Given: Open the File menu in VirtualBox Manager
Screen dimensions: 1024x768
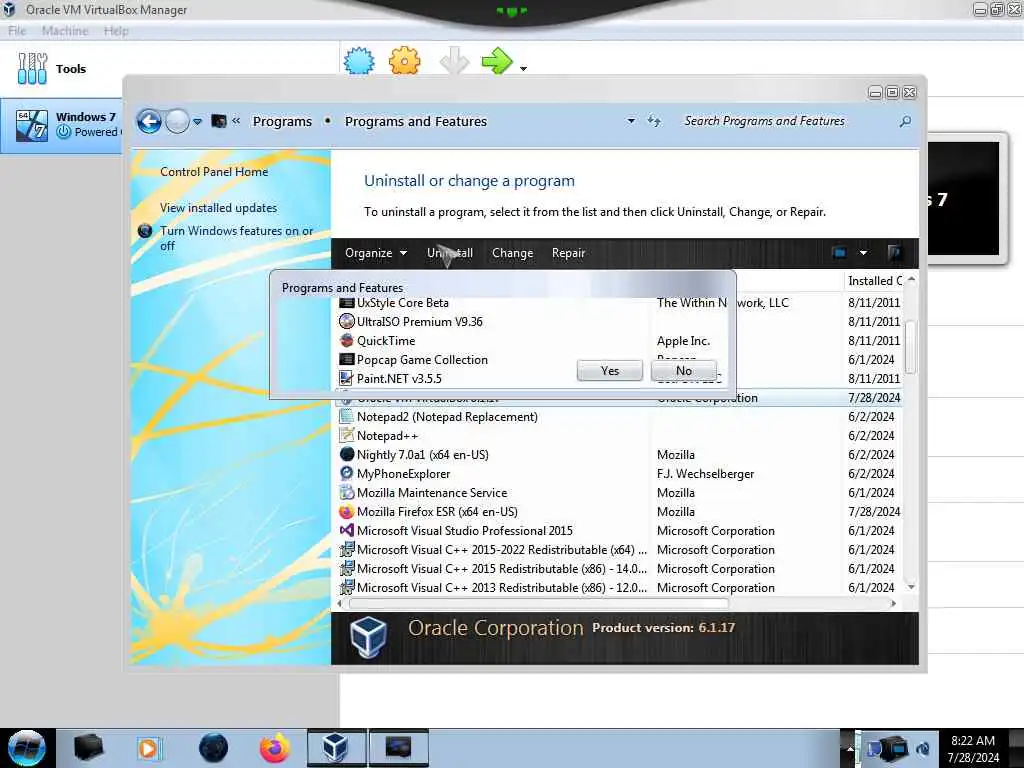Looking at the screenshot, I should click(17, 31).
